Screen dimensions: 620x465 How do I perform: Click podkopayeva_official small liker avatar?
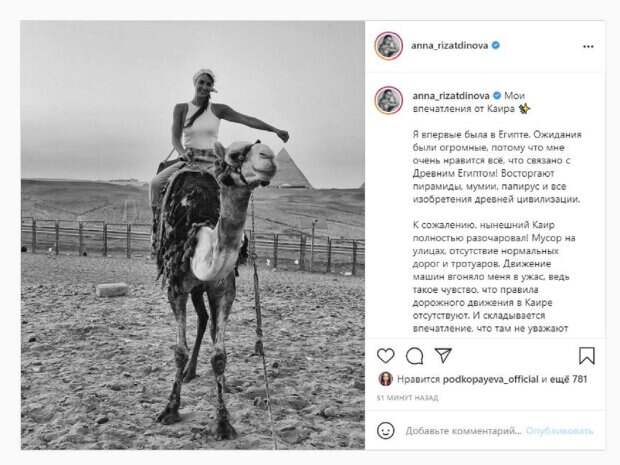point(386,379)
